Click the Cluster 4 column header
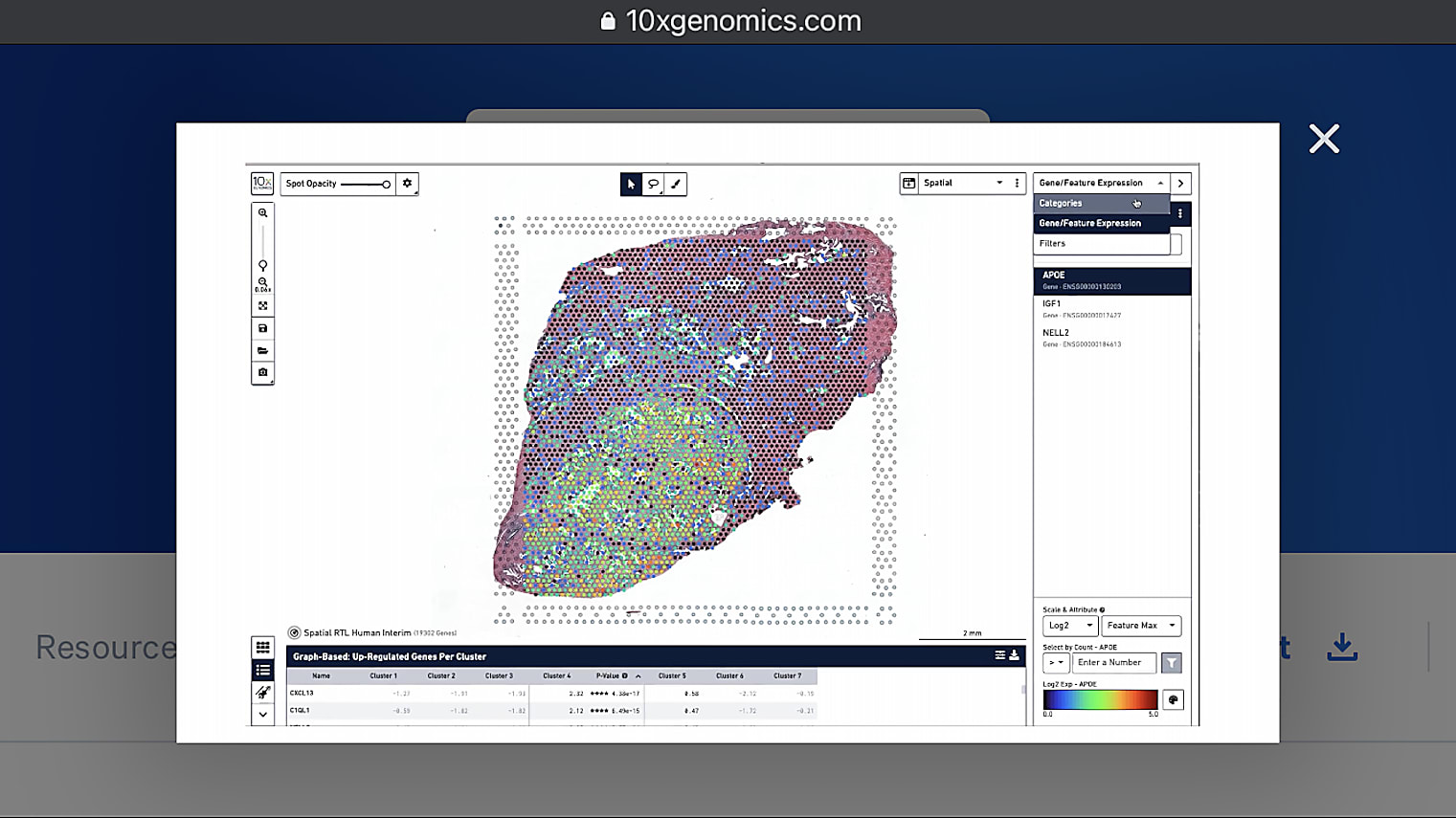 (x=556, y=676)
